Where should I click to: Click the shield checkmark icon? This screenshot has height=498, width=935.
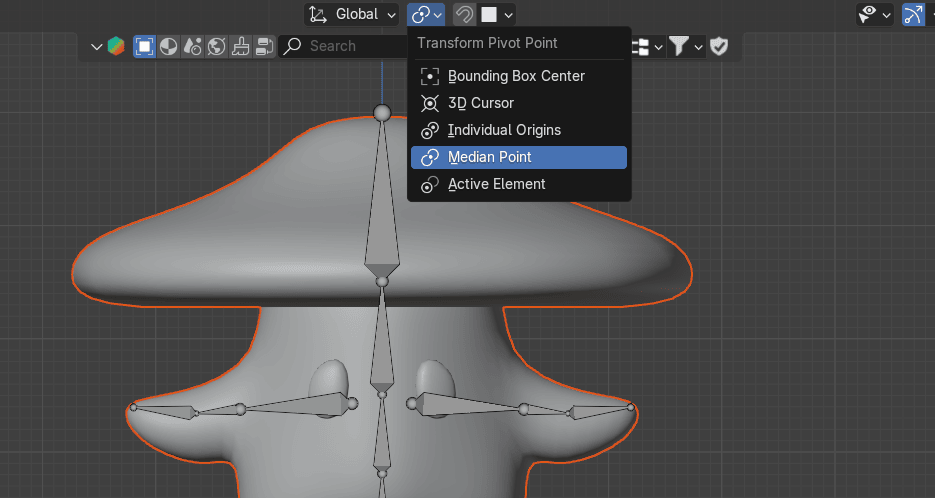pos(719,46)
